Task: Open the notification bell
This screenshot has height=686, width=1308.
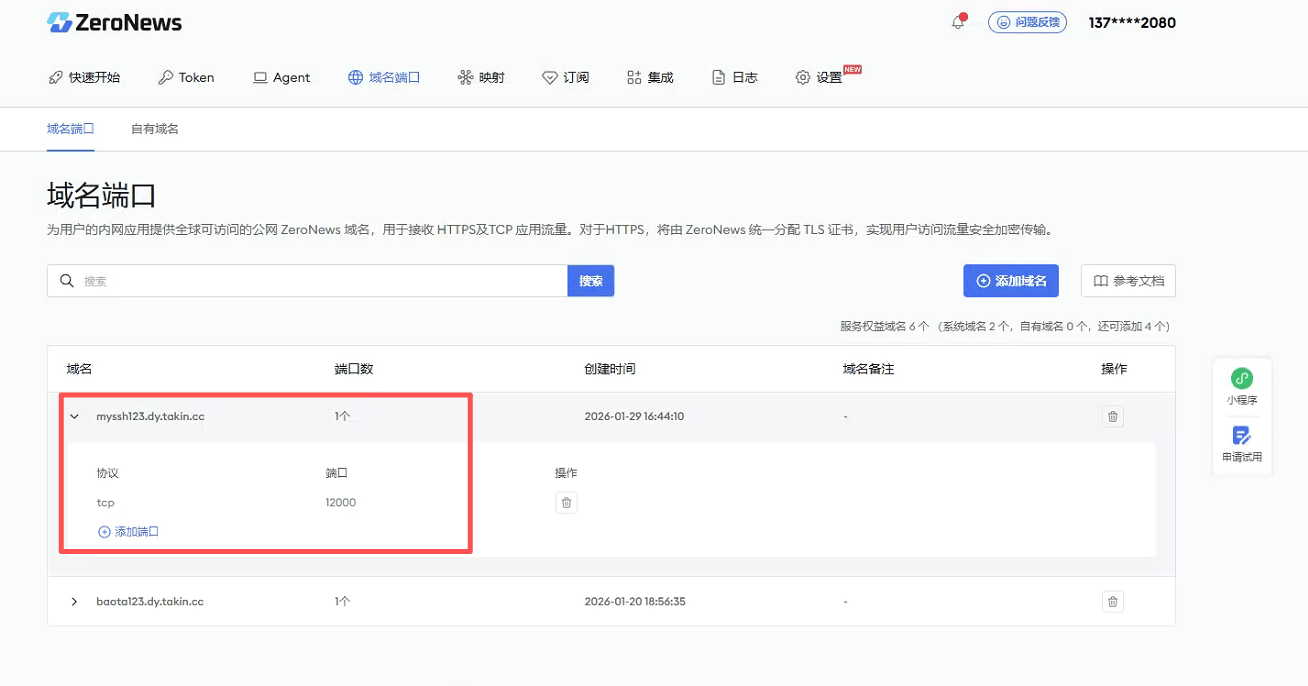Action: point(958,22)
